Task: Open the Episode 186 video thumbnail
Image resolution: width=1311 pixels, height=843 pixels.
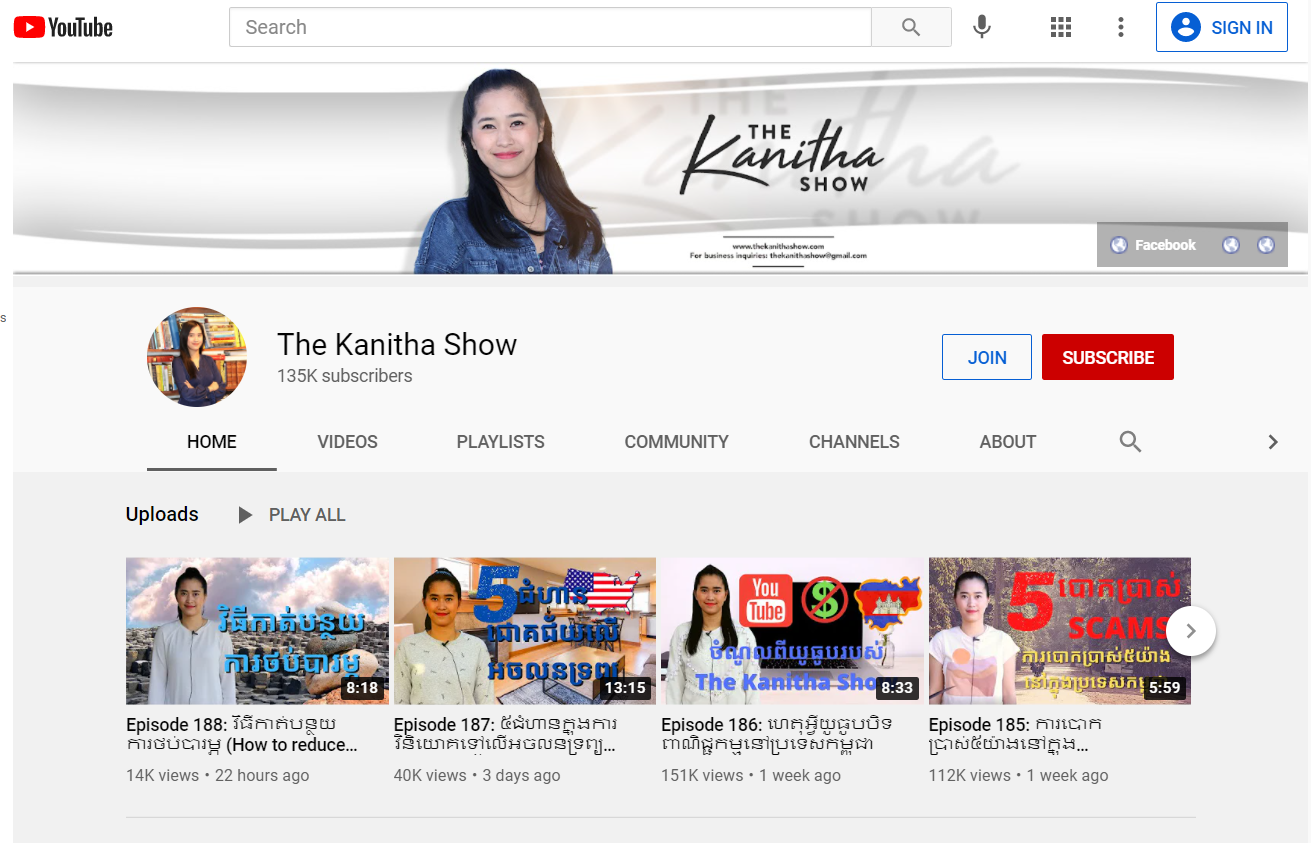Action: [x=792, y=631]
